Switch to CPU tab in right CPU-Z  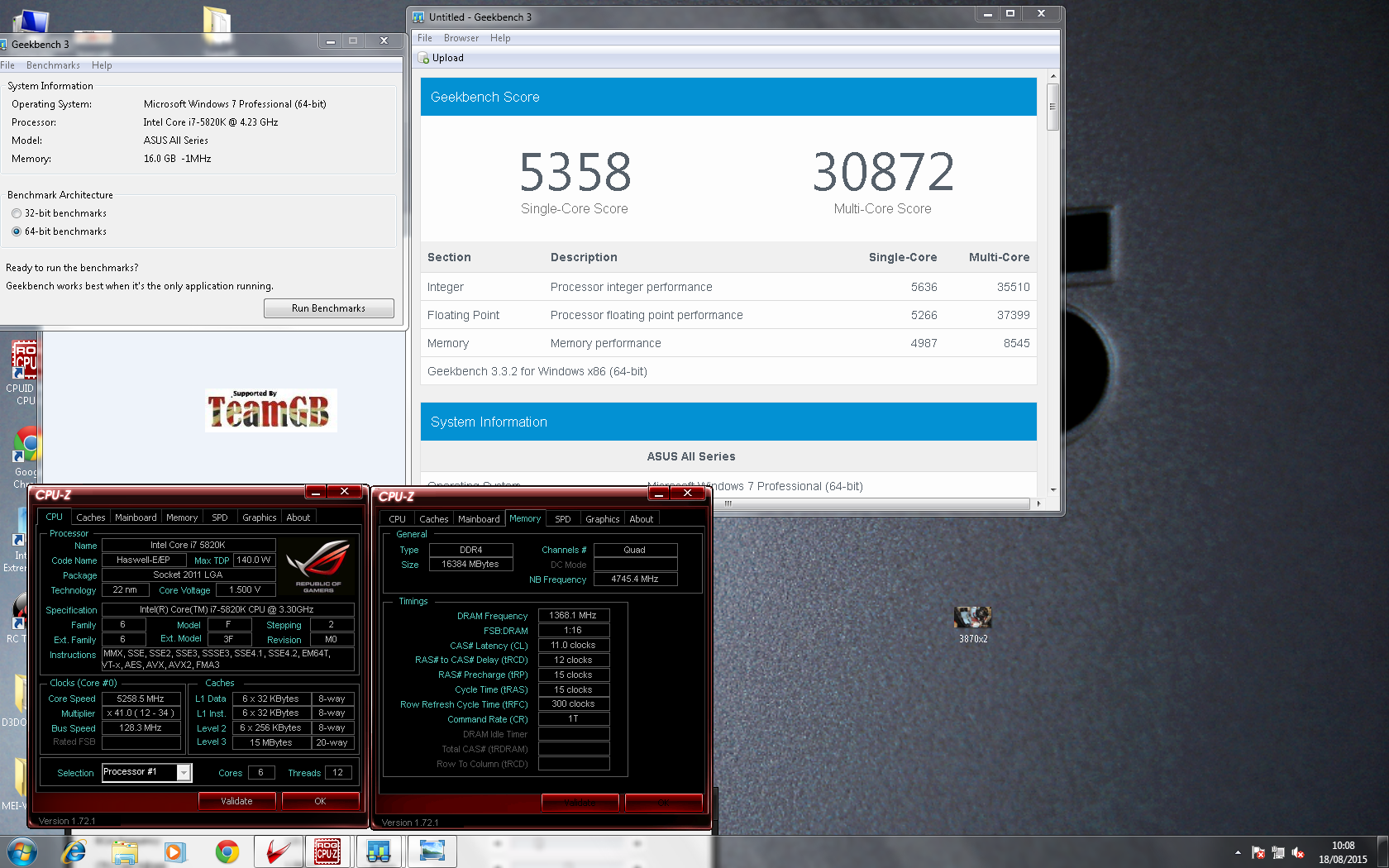click(x=398, y=519)
